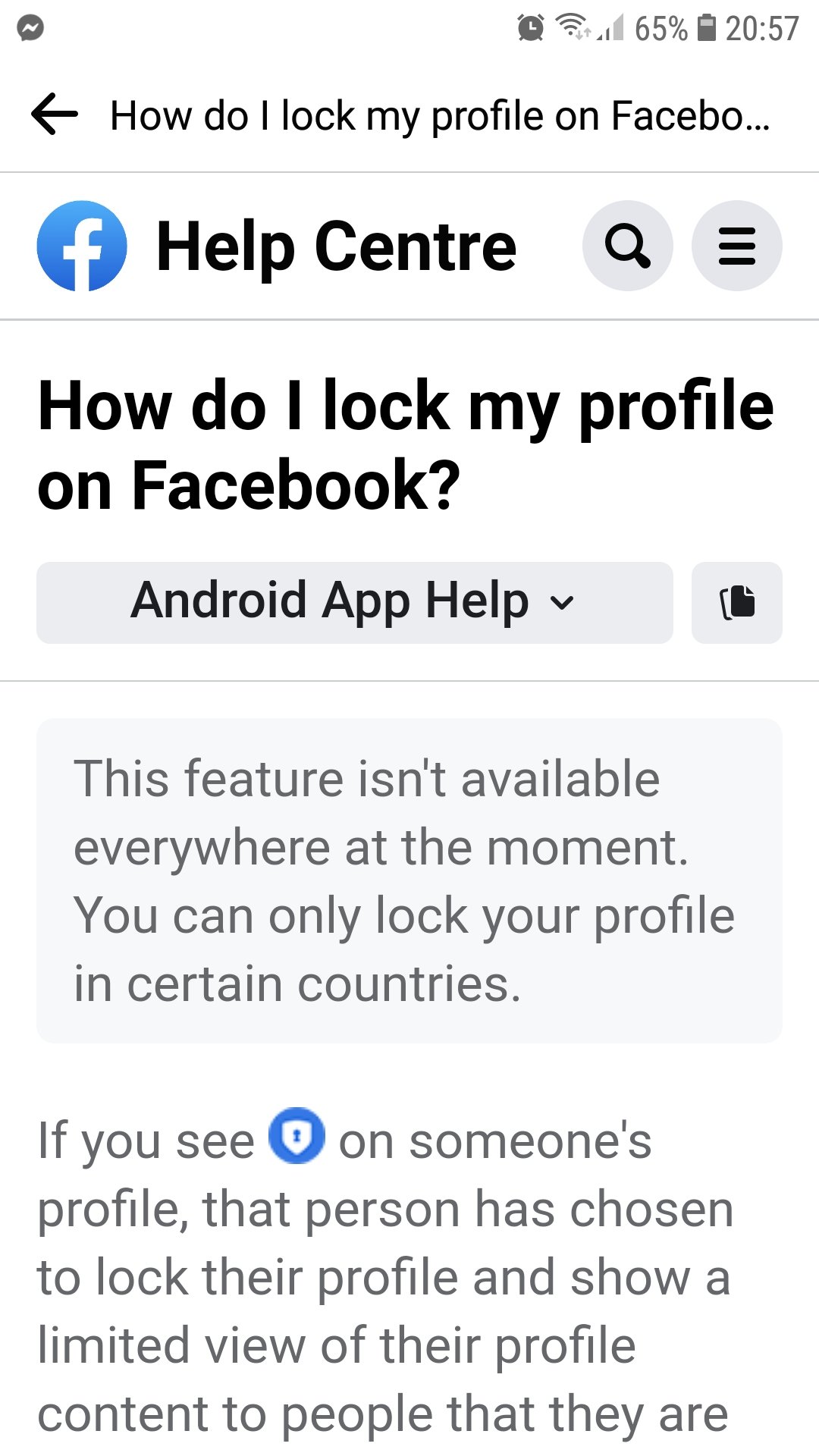
Task: Tap the alarm clock status icon
Action: pyautogui.click(x=531, y=28)
